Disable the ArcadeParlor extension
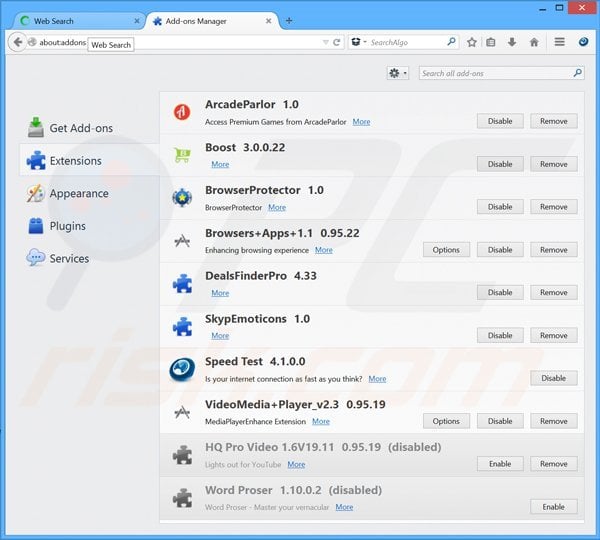600x540 pixels. click(x=500, y=121)
